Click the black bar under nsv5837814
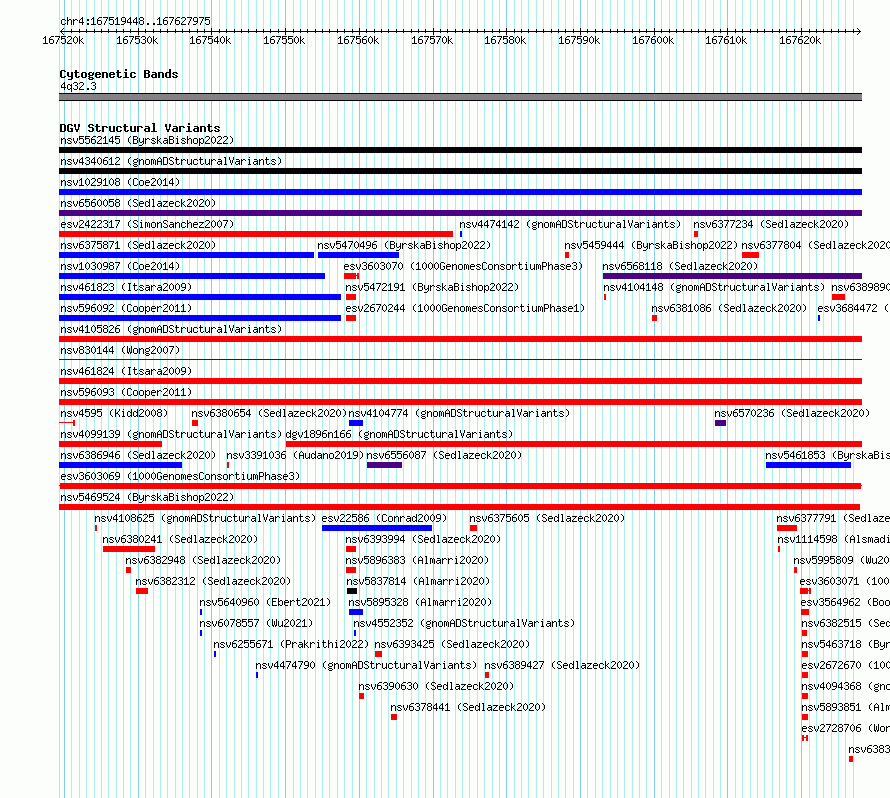 pyautogui.click(x=352, y=591)
